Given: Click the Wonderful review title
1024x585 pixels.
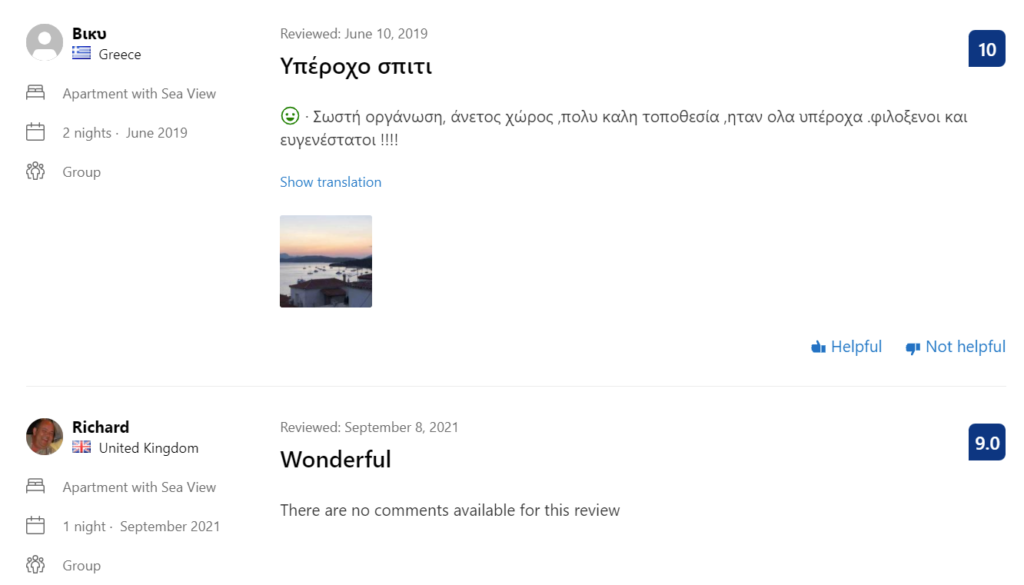Looking at the screenshot, I should (x=335, y=460).
